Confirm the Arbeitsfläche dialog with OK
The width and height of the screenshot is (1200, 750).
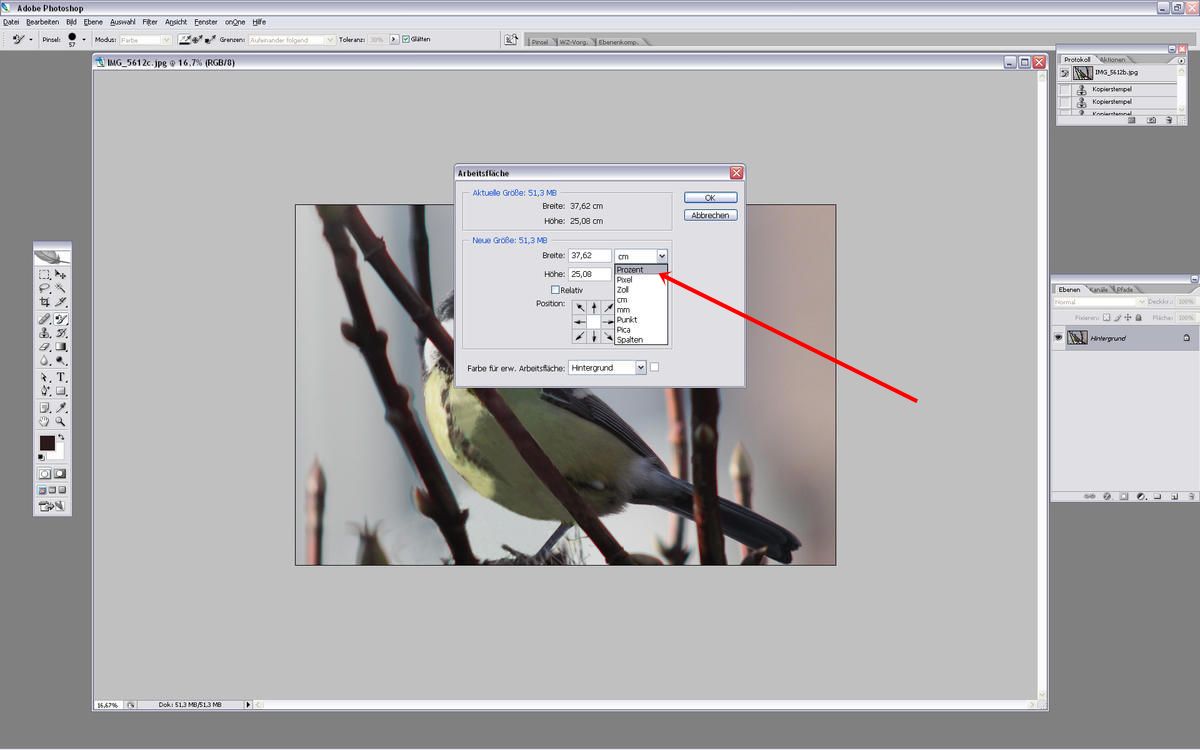(711, 197)
